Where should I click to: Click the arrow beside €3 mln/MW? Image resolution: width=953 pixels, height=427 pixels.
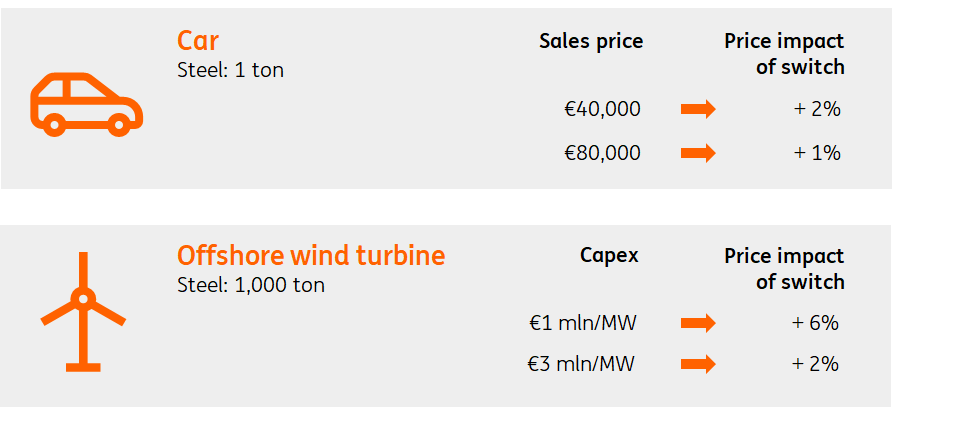click(x=698, y=364)
